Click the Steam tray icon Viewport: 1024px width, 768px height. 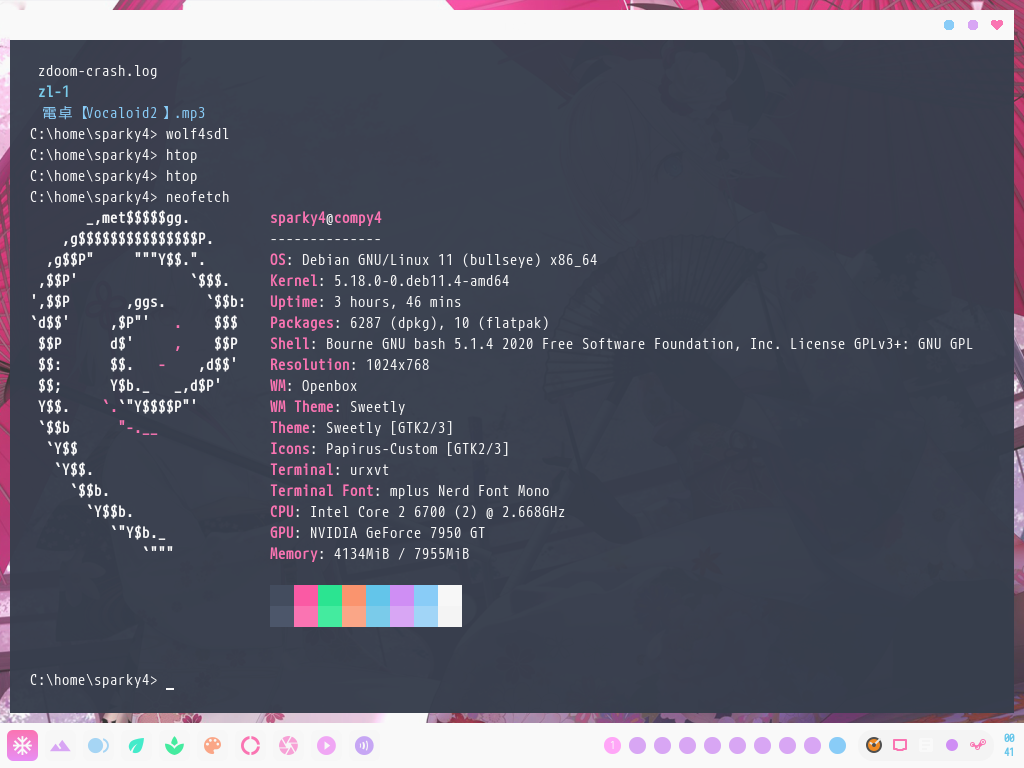click(x=977, y=745)
